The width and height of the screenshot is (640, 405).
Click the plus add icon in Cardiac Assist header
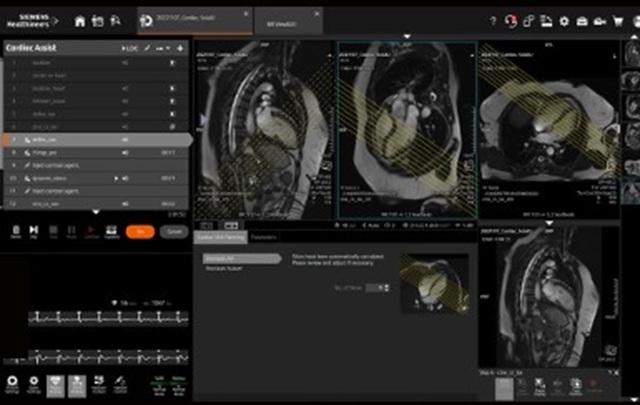pyautogui.click(x=180, y=48)
